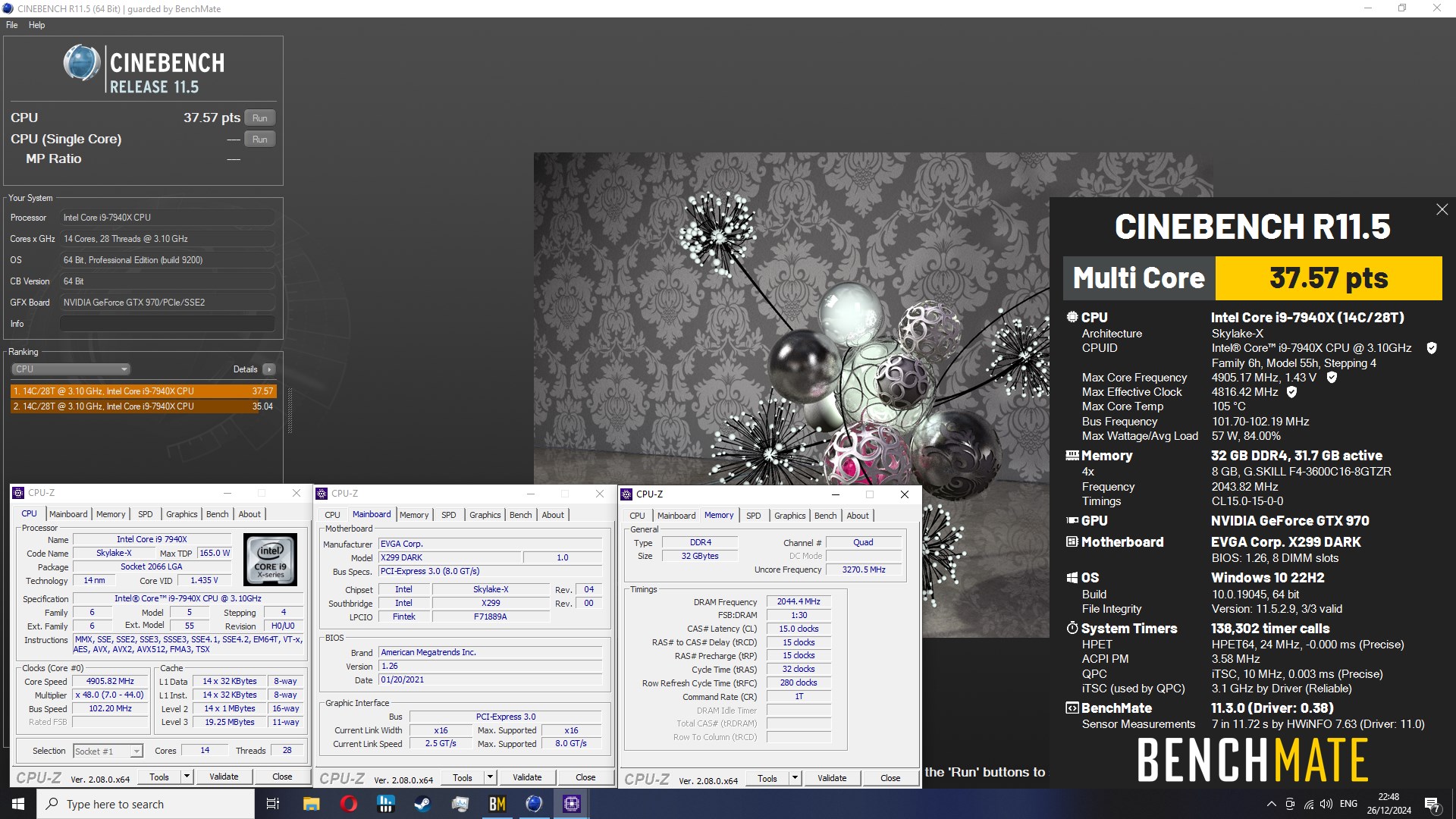Click the CPU-Z title icon of Memory window
The width and height of the screenshot is (1456, 819).
tap(627, 494)
